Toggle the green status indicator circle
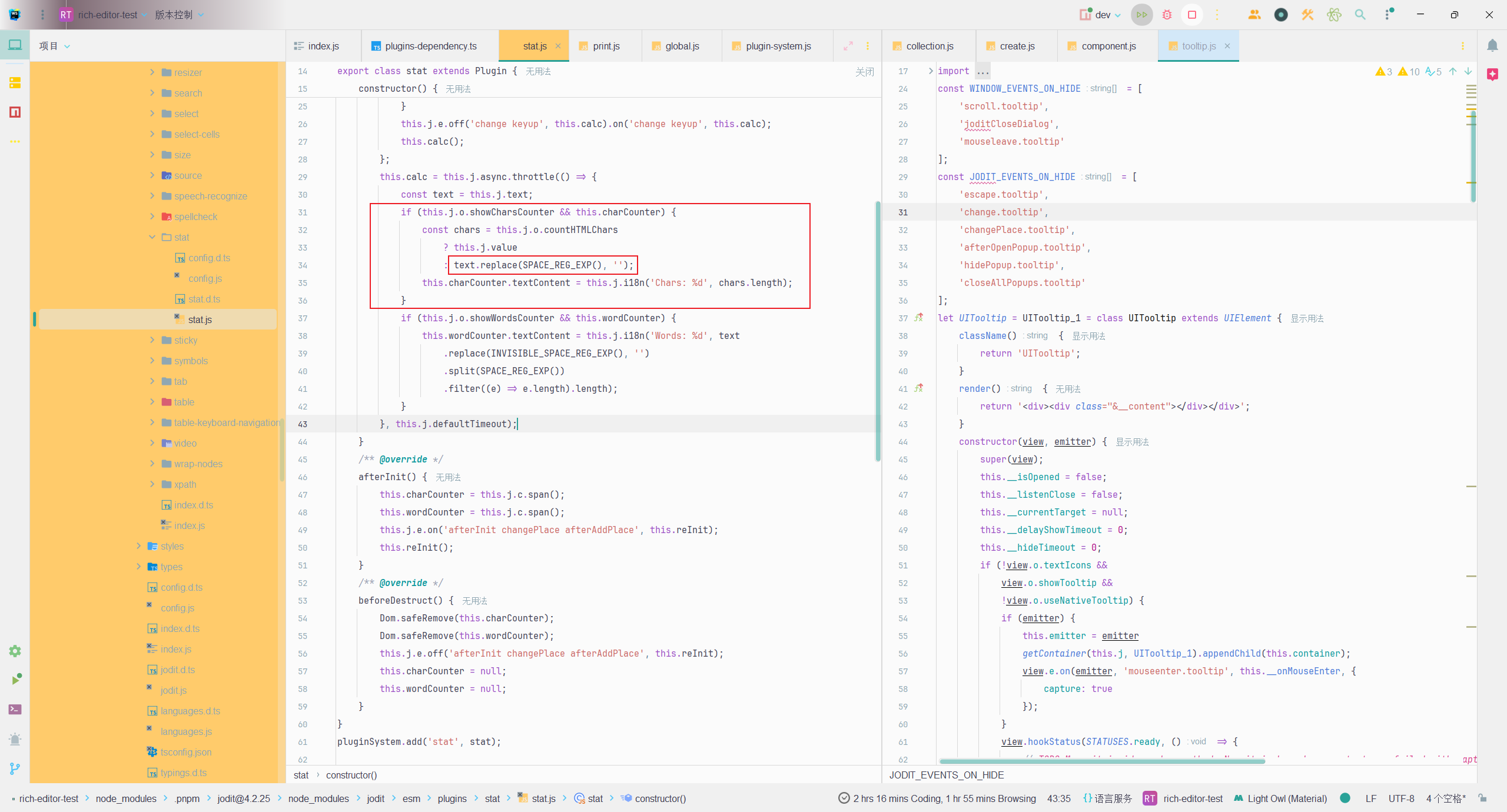1507x812 pixels. (x=1345, y=798)
